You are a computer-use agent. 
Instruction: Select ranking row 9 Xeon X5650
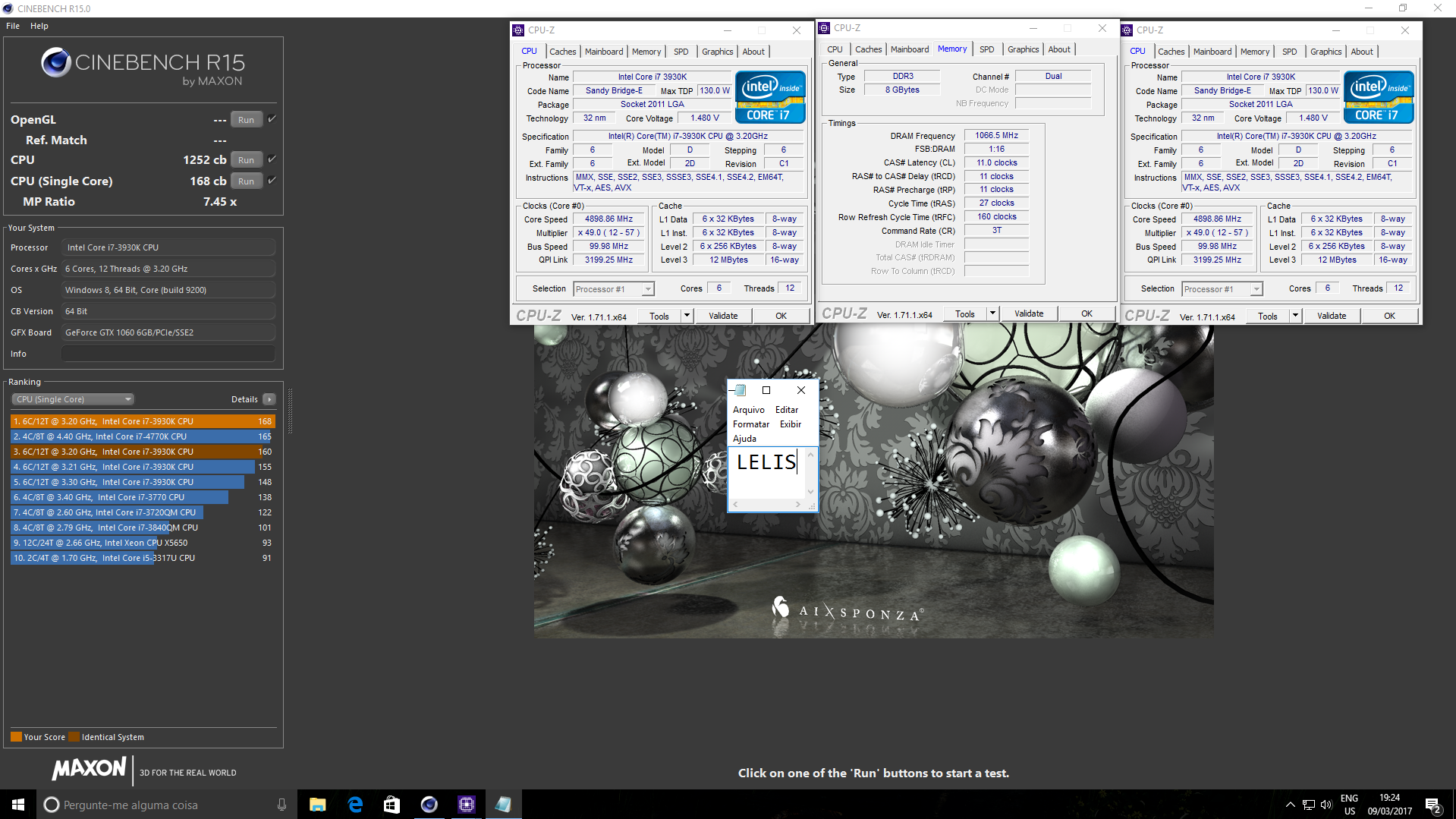pyautogui.click(x=142, y=543)
